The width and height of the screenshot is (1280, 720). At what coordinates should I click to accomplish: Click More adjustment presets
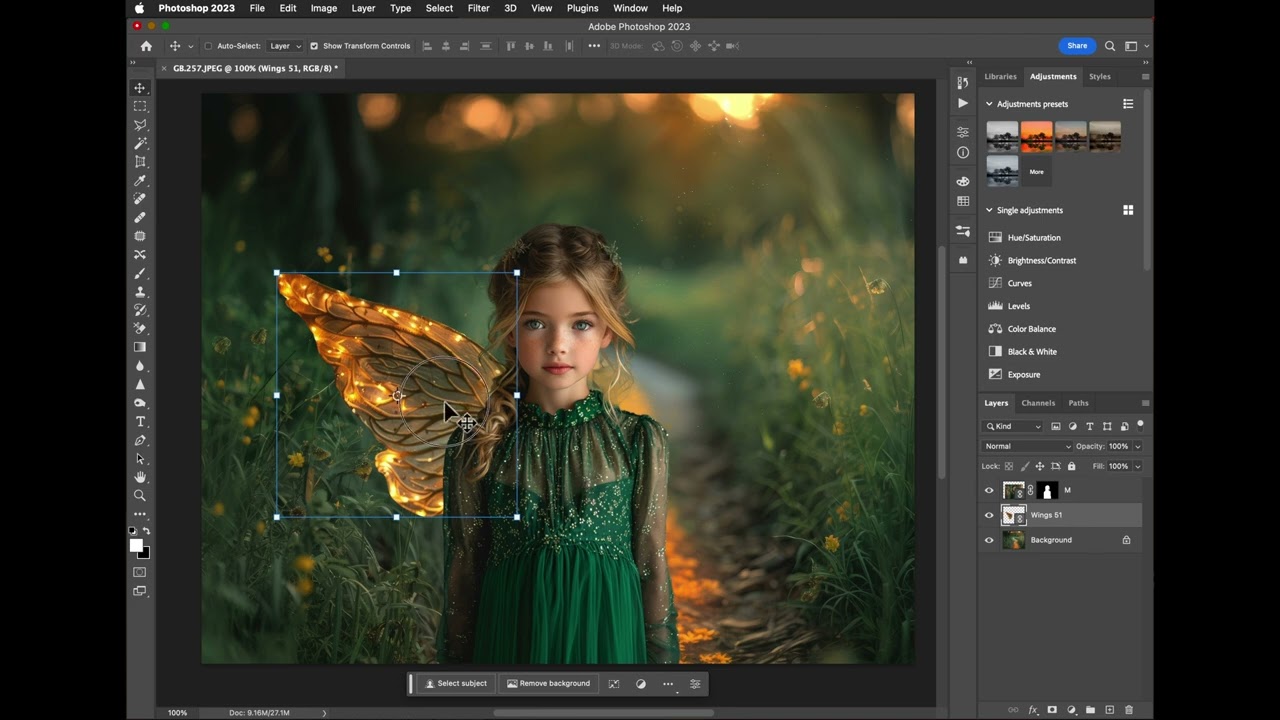coord(1037,172)
